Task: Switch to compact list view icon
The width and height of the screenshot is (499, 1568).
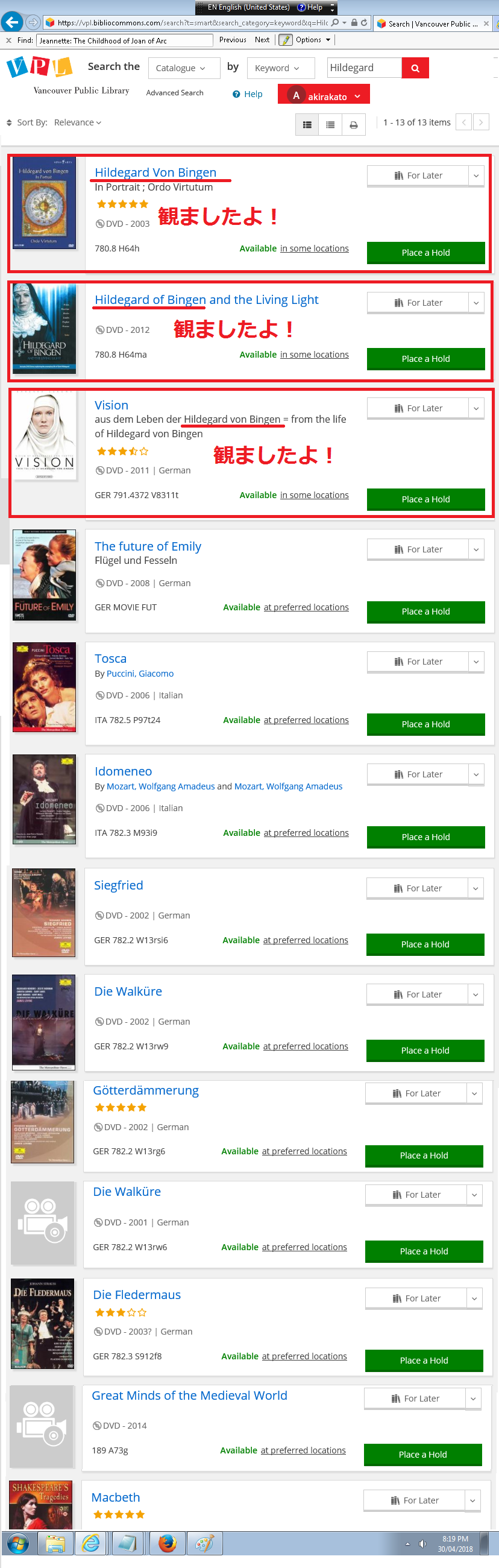Action: [330, 124]
